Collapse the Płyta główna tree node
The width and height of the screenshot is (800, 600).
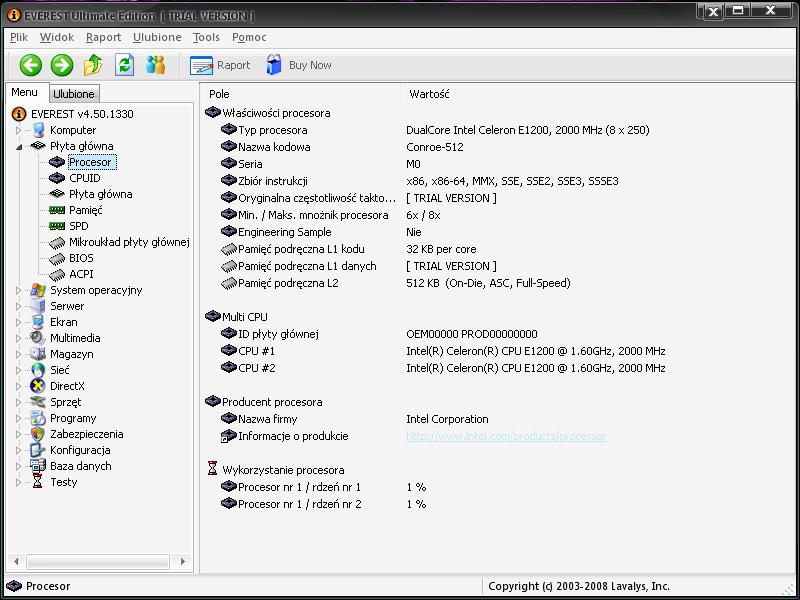pos(19,147)
